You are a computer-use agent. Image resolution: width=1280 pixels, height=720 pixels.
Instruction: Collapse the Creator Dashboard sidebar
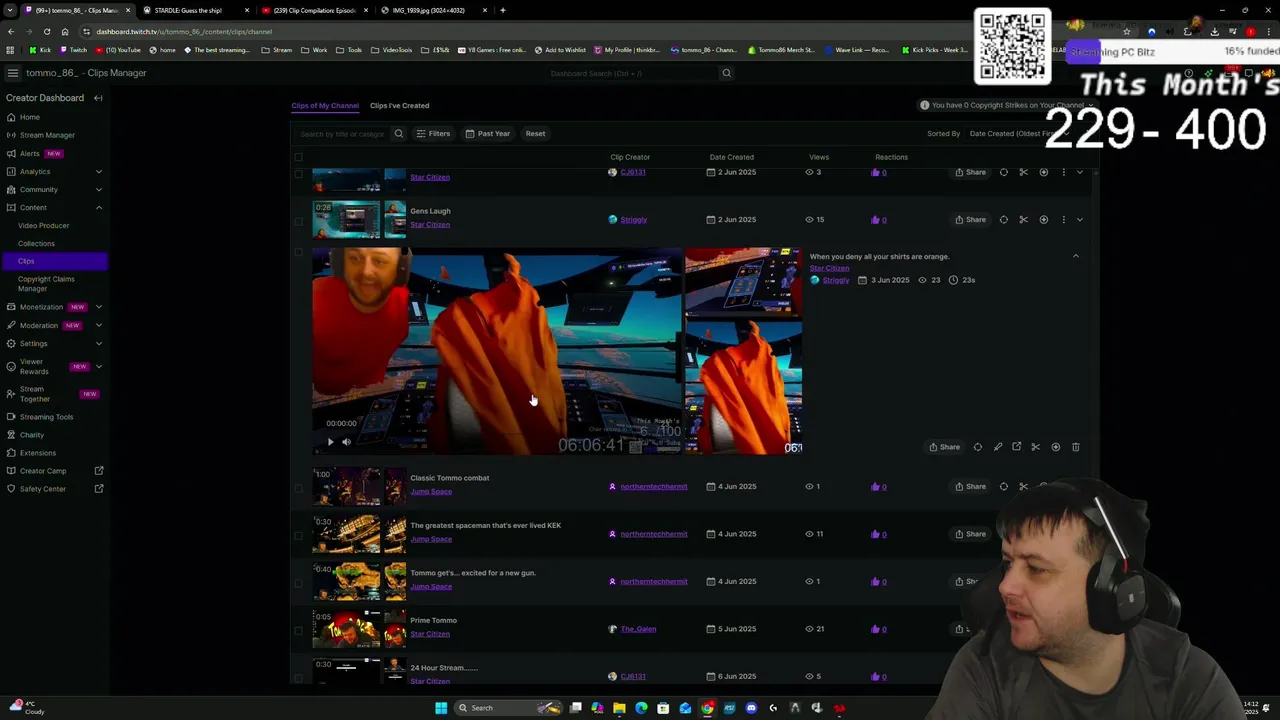[x=98, y=98]
